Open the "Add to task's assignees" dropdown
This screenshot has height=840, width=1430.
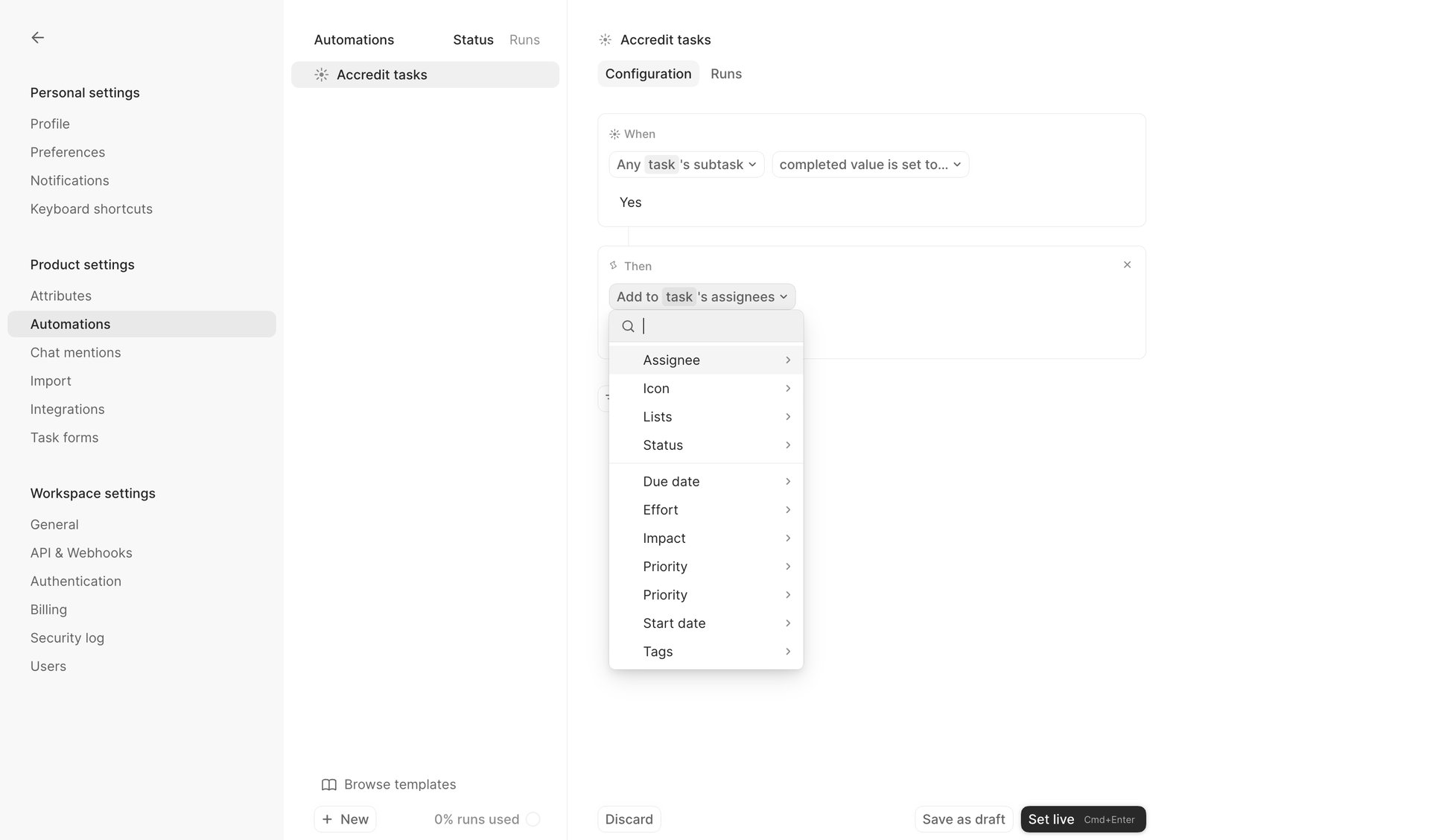[701, 296]
